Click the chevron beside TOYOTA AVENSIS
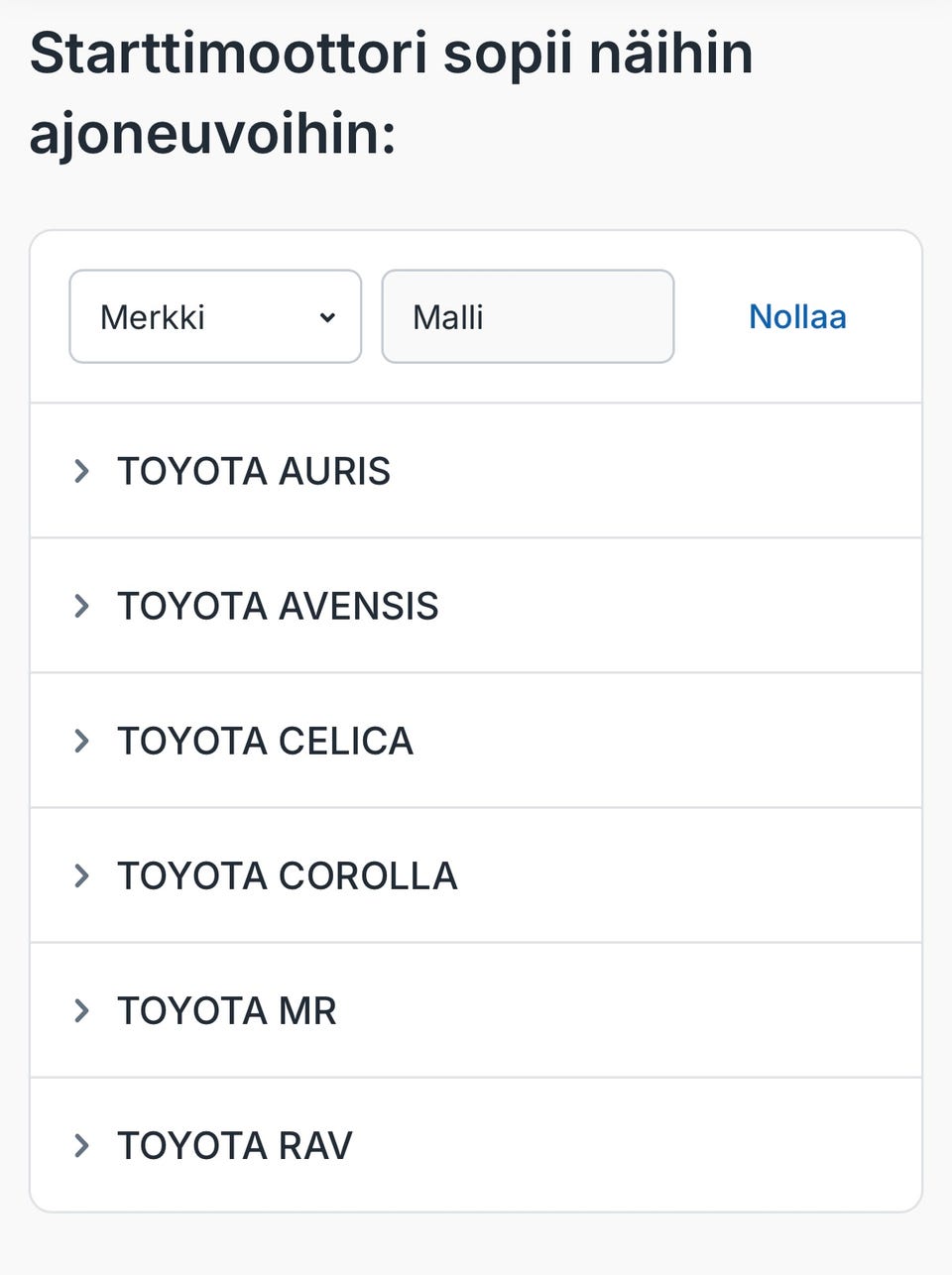Viewport: 952px width, 1275px height. click(82, 606)
